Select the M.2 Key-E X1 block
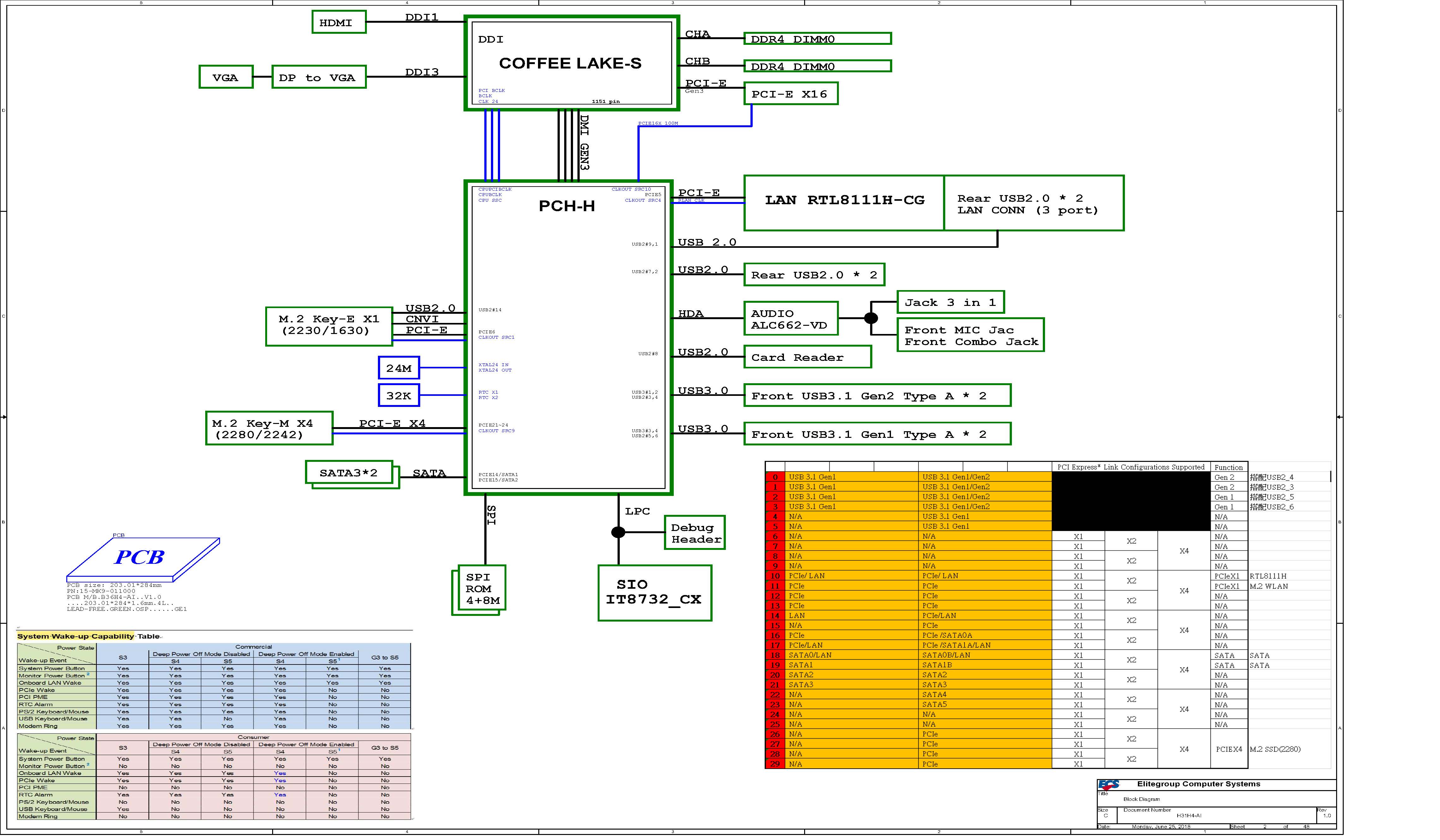The height and width of the screenshot is (840, 1440). point(329,326)
